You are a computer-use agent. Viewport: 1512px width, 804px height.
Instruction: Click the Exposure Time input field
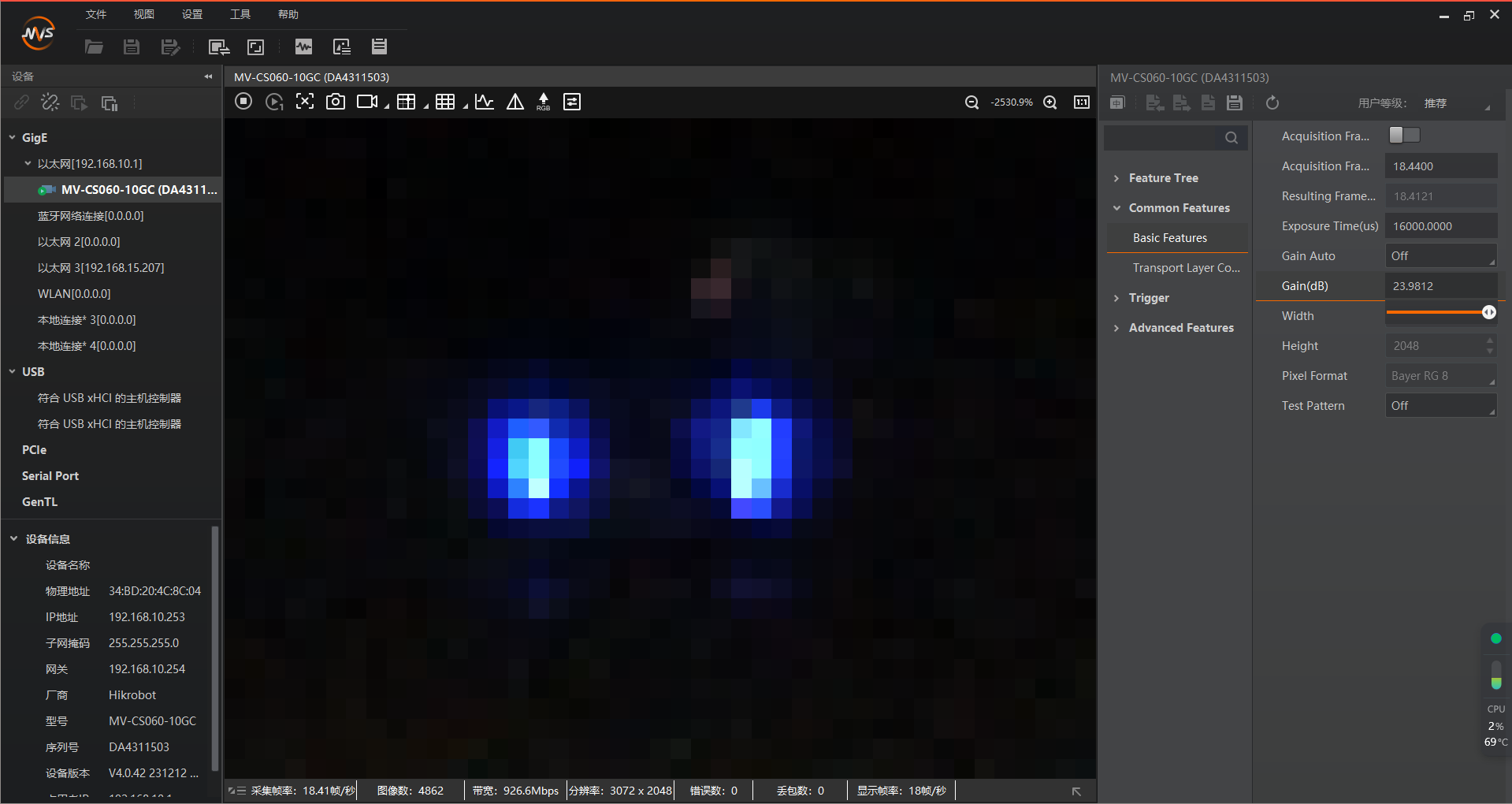point(1440,226)
